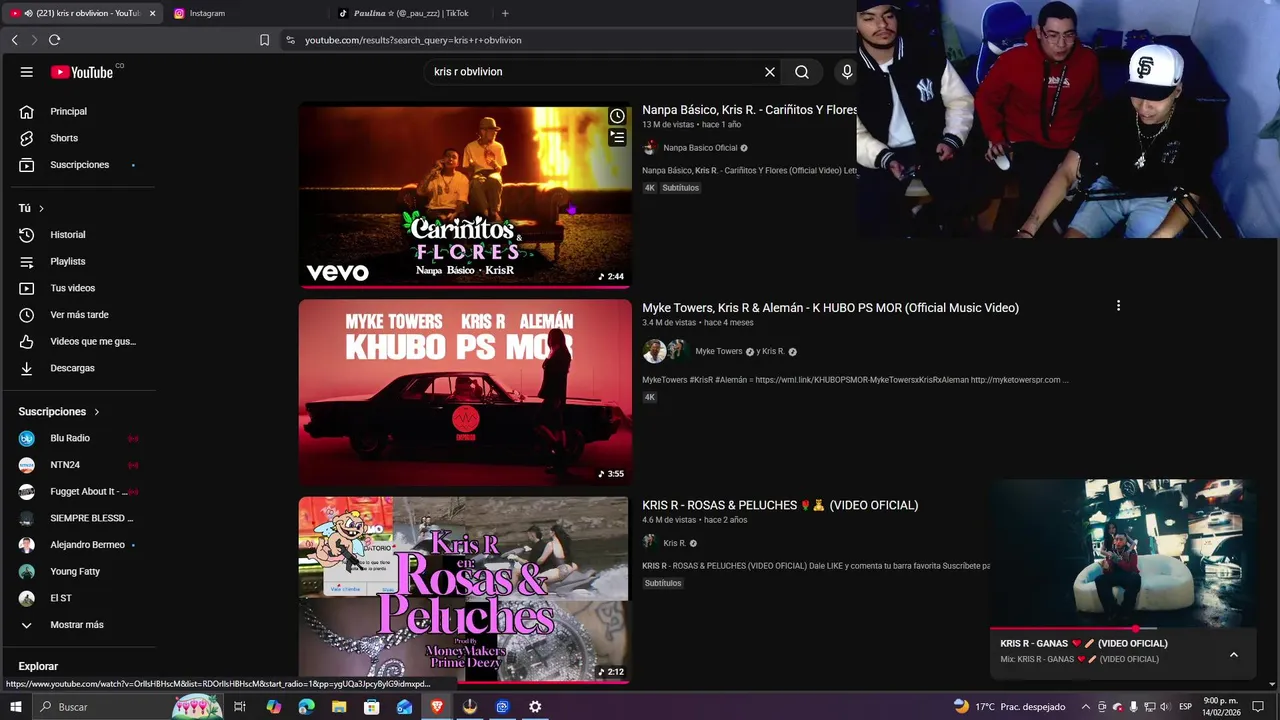Play the Cariñitos Y Flores thumbnail
The width and height of the screenshot is (1280, 720).
coord(465,195)
